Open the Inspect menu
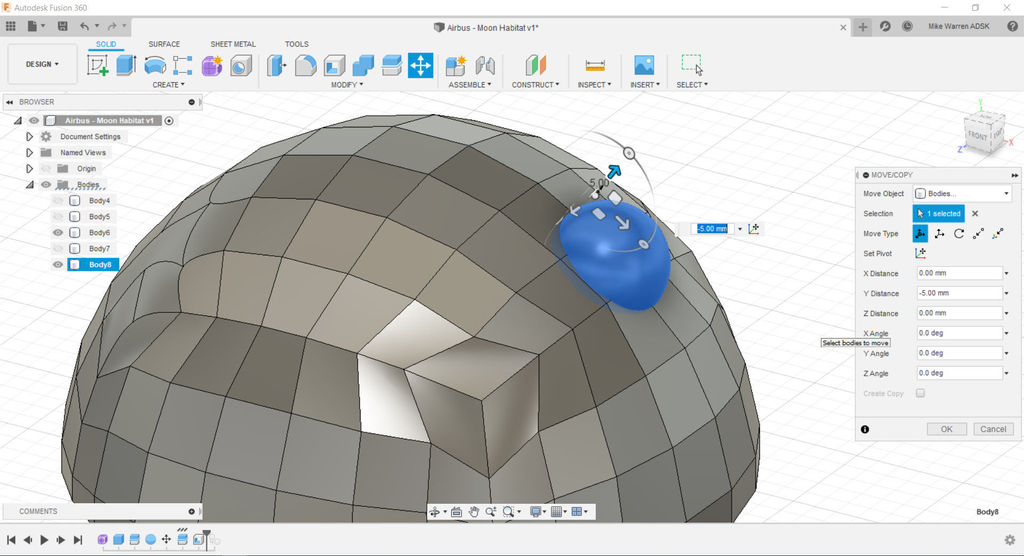Viewport: 1024px width, 556px height. pos(594,85)
